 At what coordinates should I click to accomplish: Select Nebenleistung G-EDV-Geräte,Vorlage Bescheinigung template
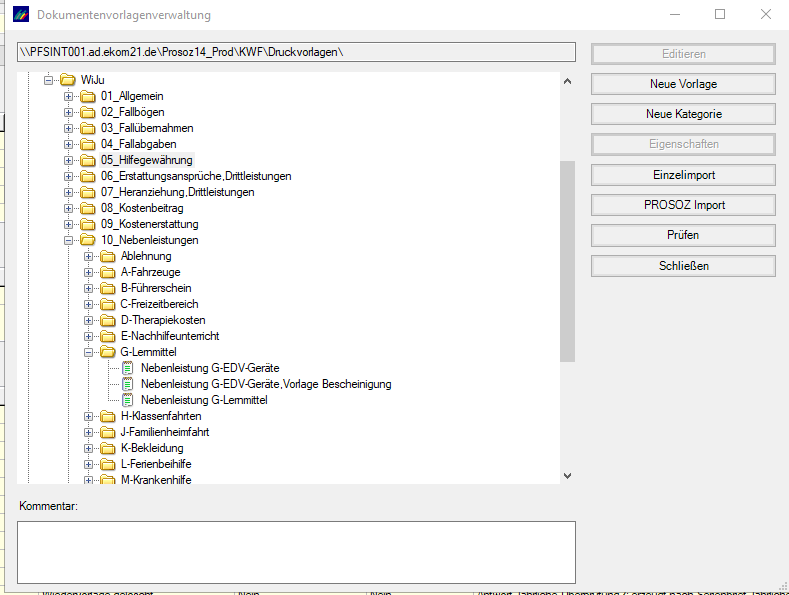pos(266,384)
